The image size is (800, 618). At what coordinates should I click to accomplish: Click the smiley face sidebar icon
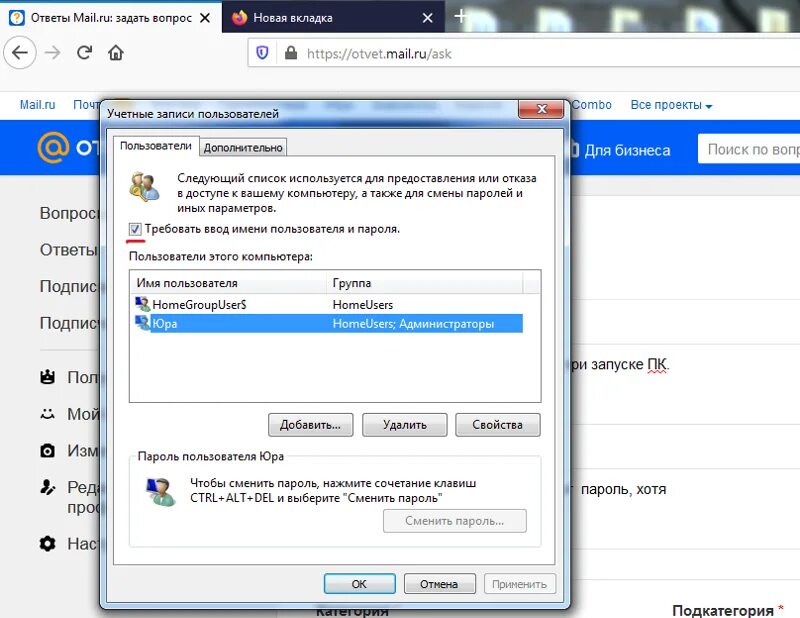[x=47, y=414]
